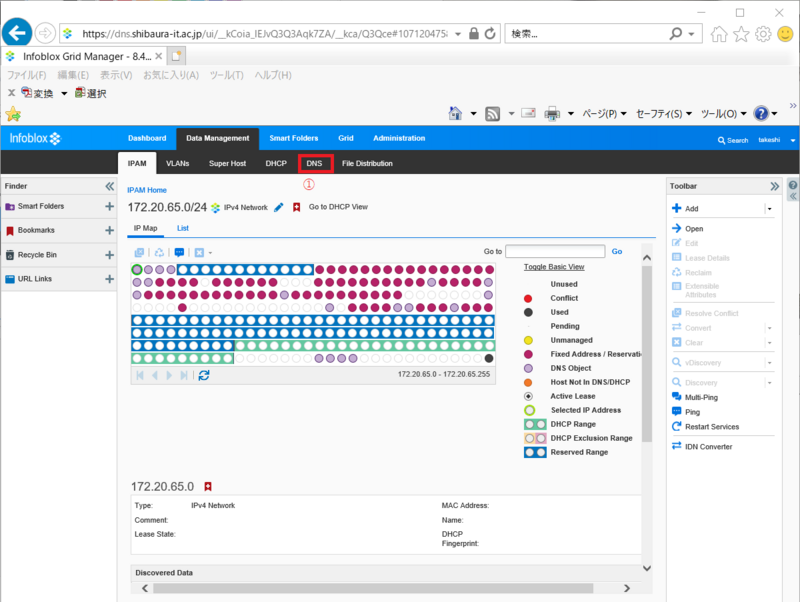Switch to the DNS sub-tab
800x602 pixels.
tap(315, 163)
